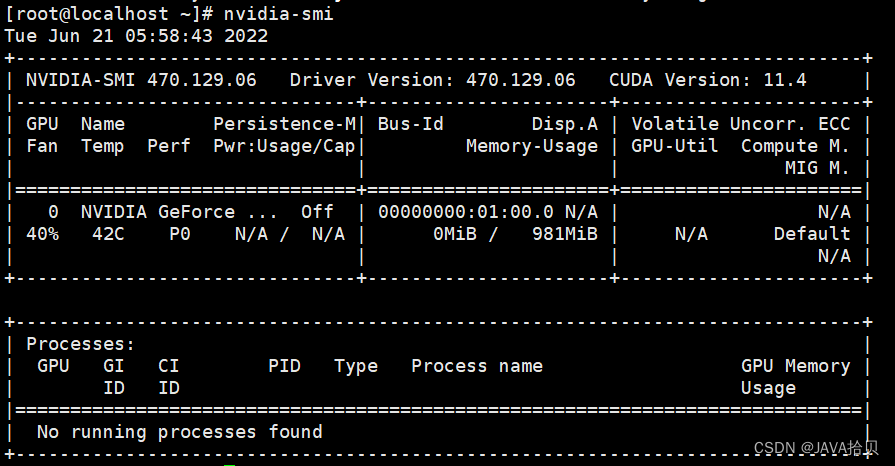This screenshot has width=895, height=466.
Task: Click the nvidia-smi command text
Action: (x=279, y=14)
